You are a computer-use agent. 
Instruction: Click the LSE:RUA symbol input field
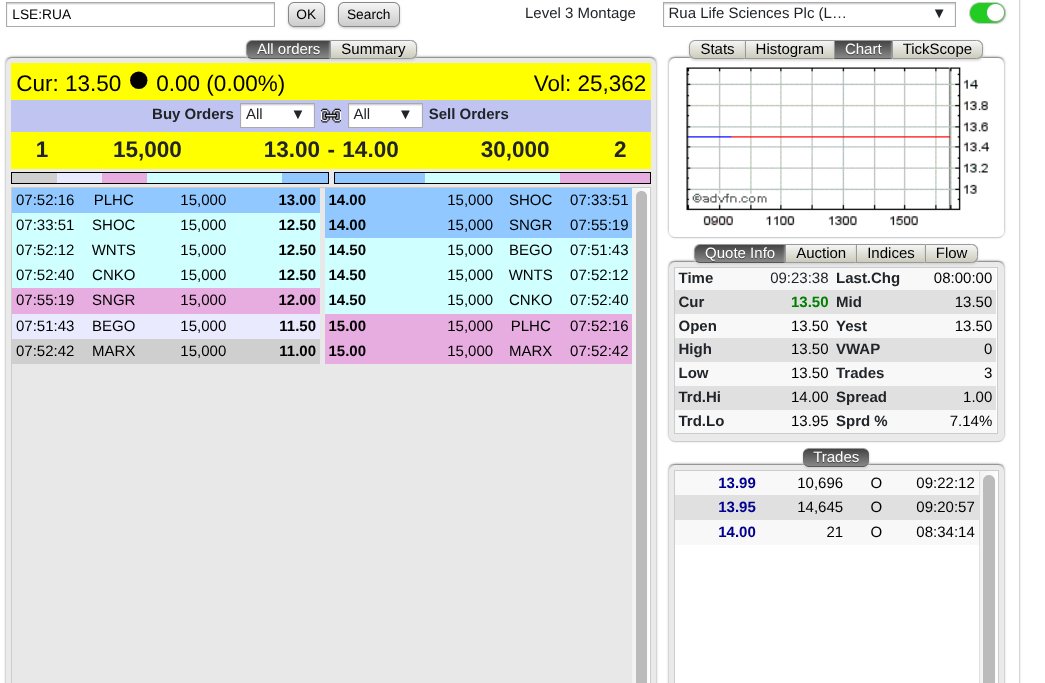[x=140, y=15]
